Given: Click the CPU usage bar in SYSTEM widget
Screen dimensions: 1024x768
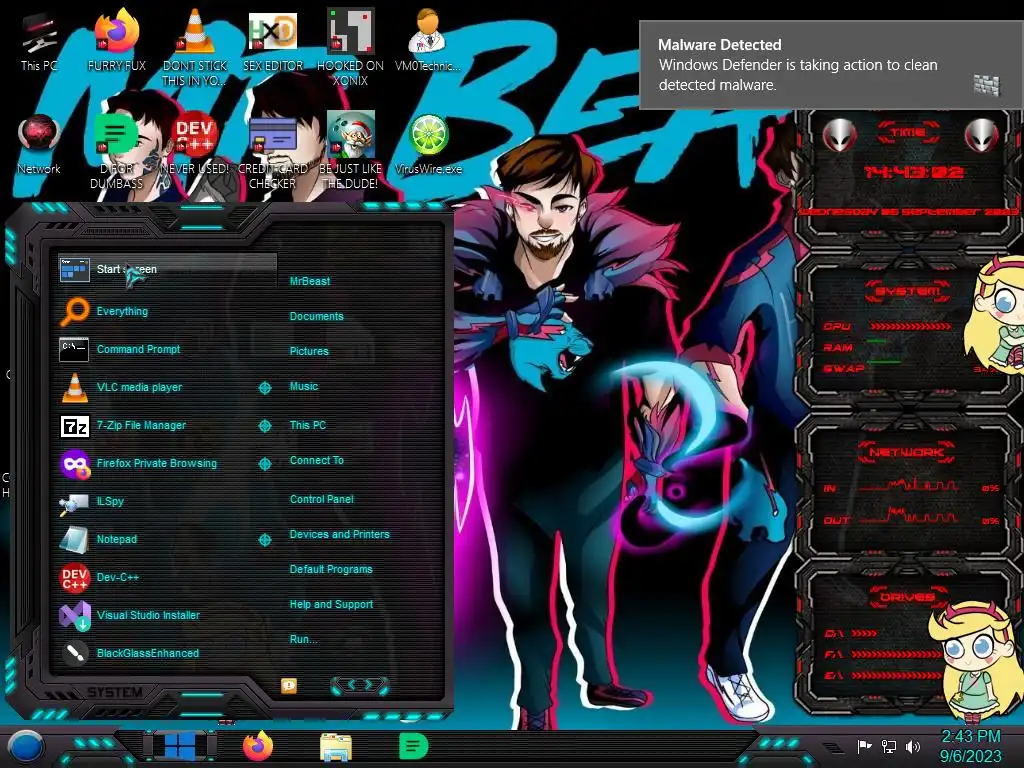Looking at the screenshot, I should (x=910, y=326).
